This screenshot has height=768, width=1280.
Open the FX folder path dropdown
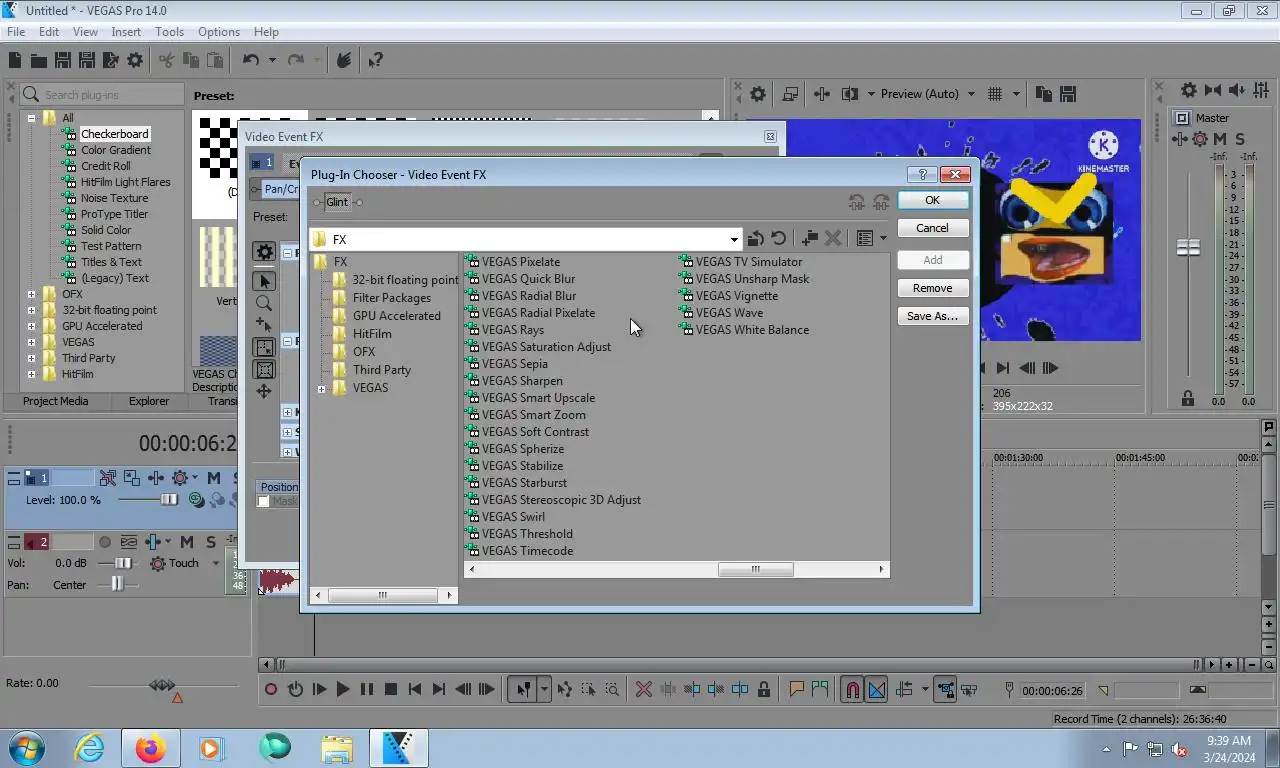coord(734,240)
